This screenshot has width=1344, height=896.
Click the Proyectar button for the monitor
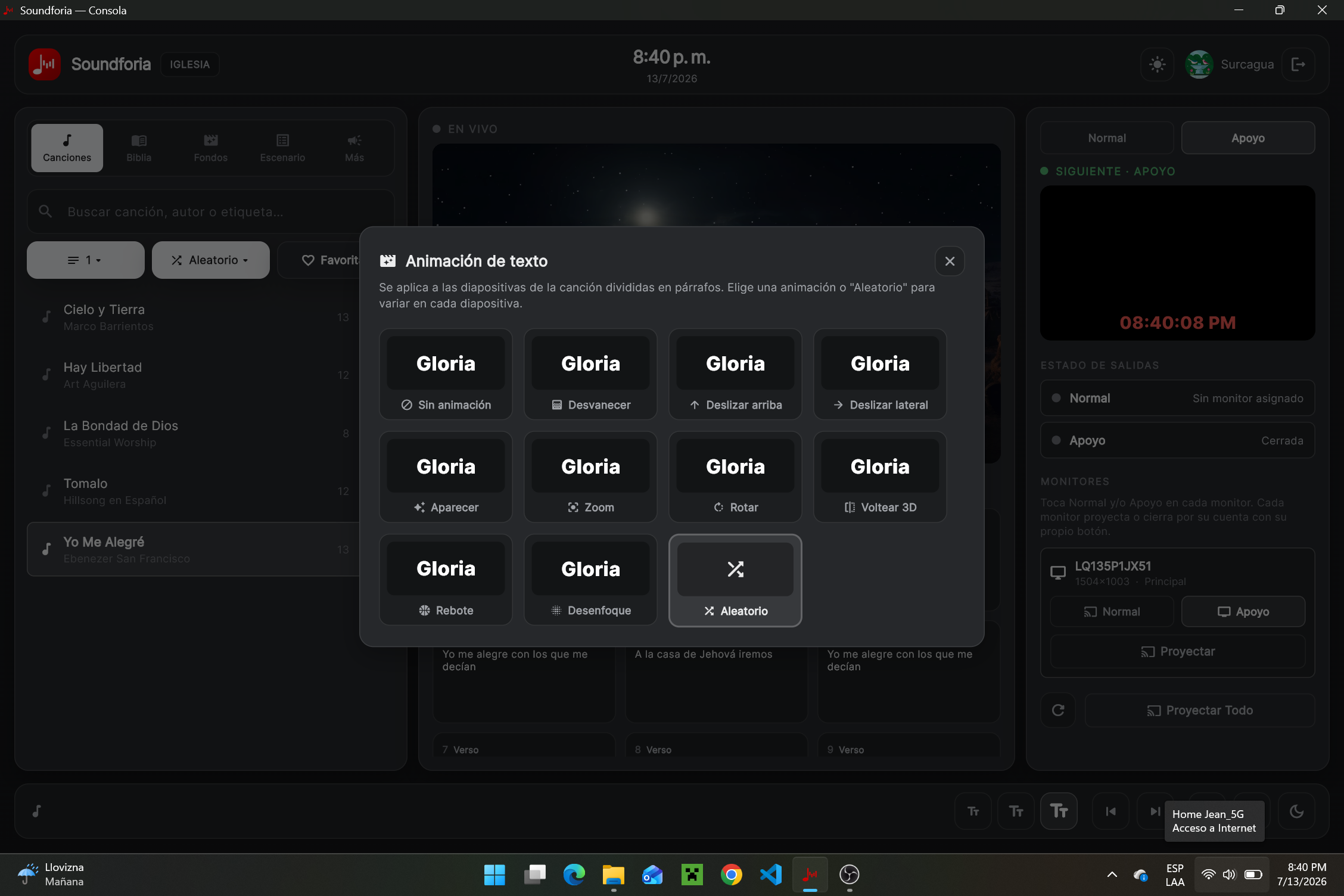[x=1177, y=651]
